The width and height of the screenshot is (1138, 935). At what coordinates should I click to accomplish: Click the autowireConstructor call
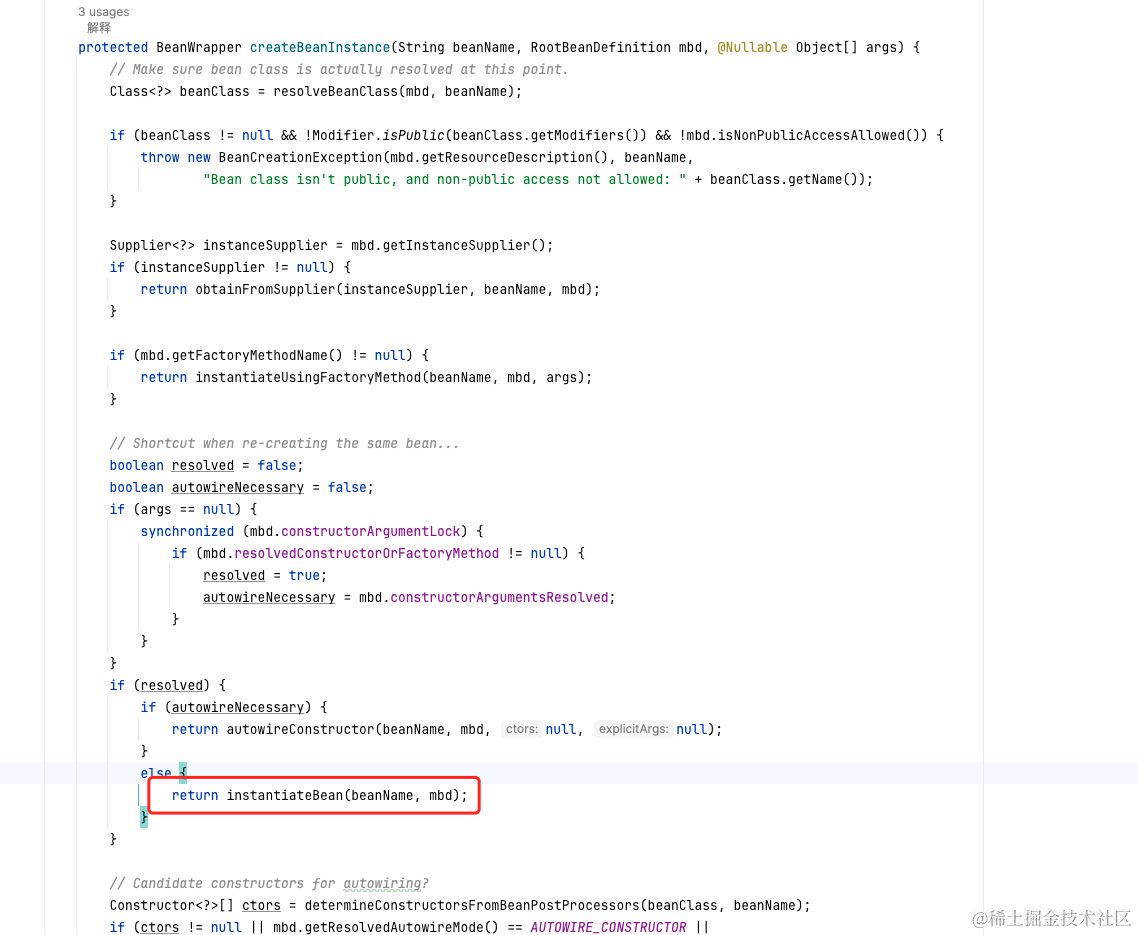[300, 730]
